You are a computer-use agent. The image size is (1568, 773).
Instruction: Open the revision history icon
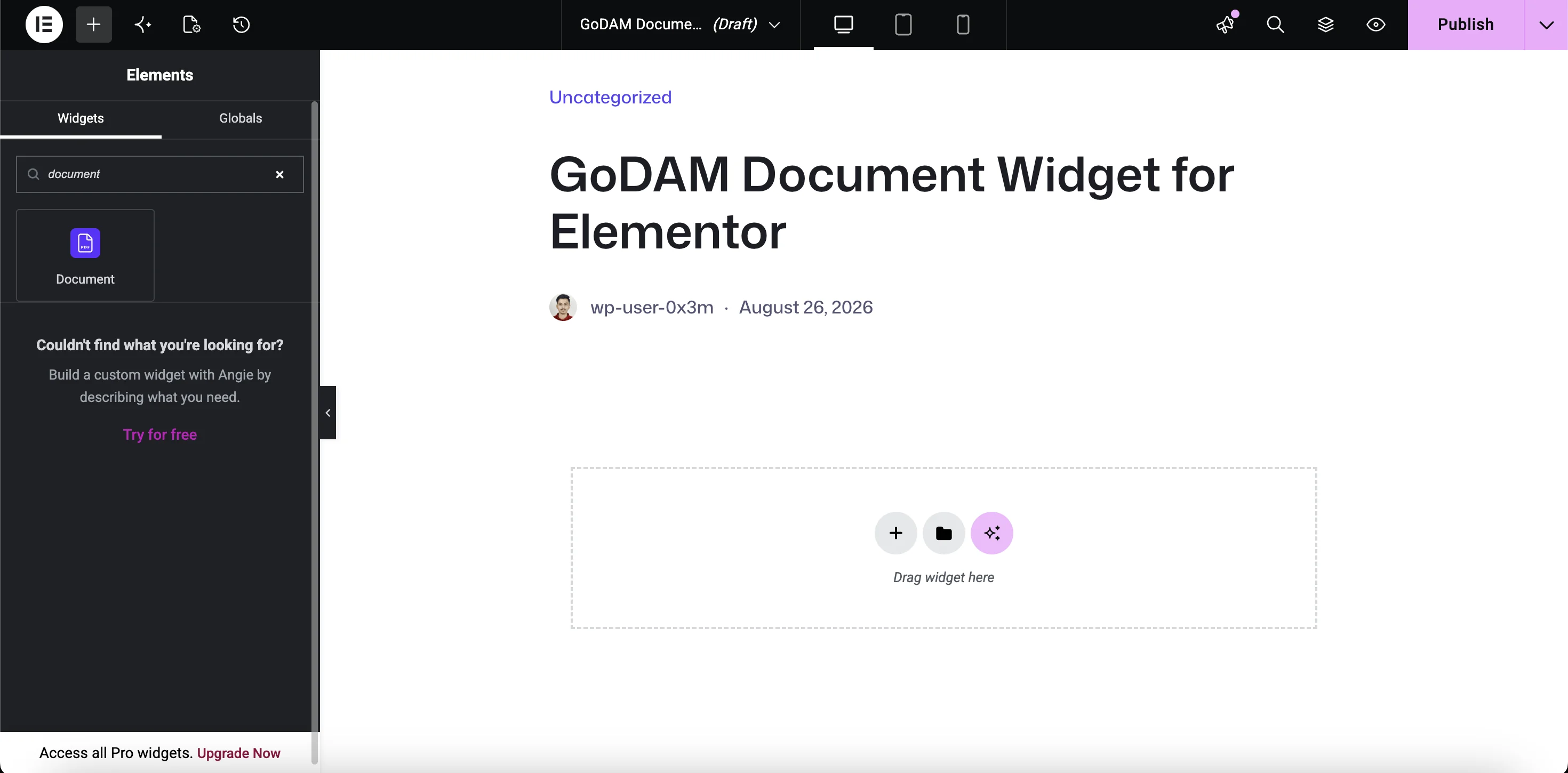pos(242,25)
